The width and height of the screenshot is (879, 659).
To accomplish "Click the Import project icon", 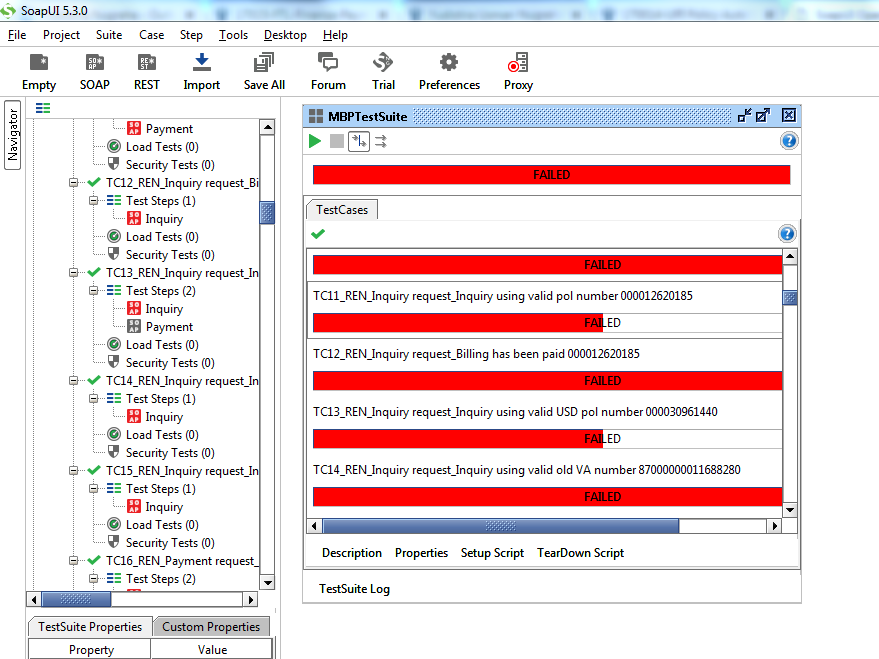I will pos(201,64).
